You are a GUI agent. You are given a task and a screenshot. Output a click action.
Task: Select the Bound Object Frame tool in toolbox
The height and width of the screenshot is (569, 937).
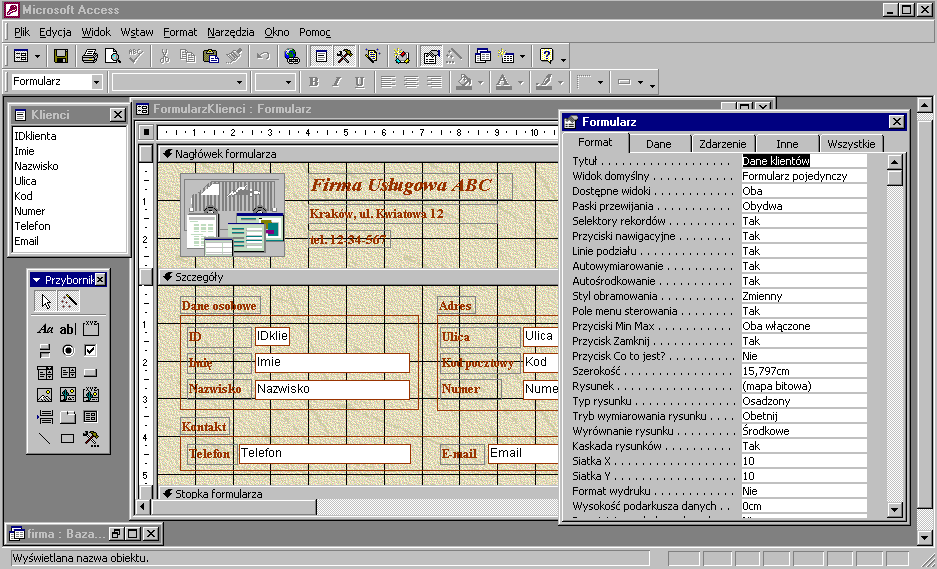point(90,395)
